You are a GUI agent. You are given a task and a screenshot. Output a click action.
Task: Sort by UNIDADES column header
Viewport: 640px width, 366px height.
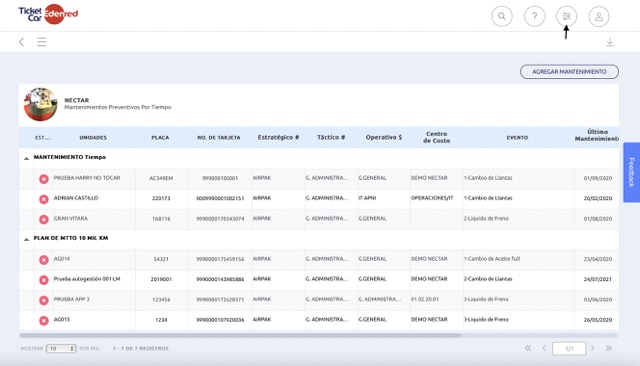[93, 138]
